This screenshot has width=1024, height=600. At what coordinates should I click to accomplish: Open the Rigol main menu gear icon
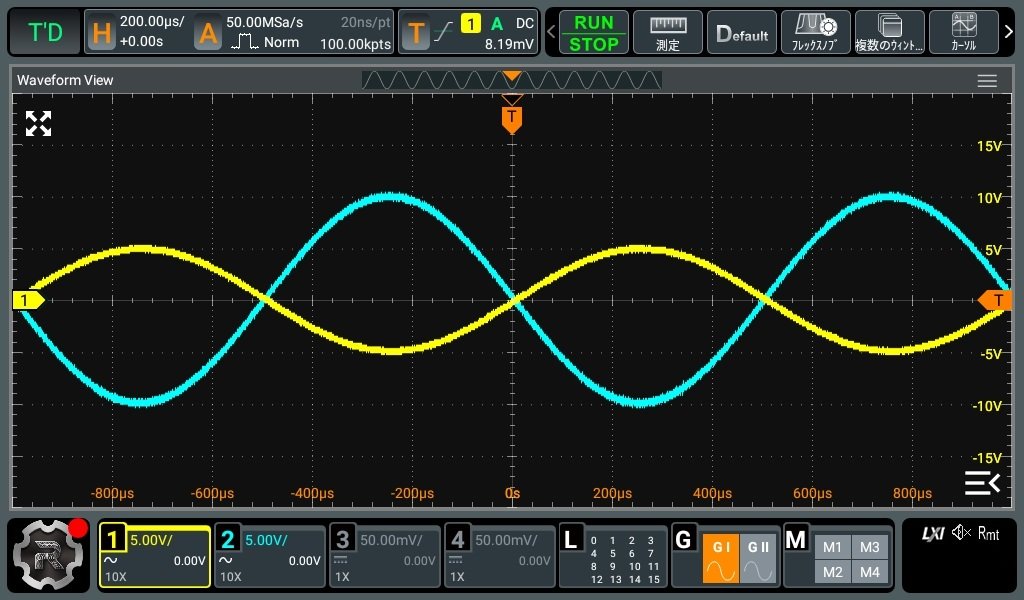point(50,555)
